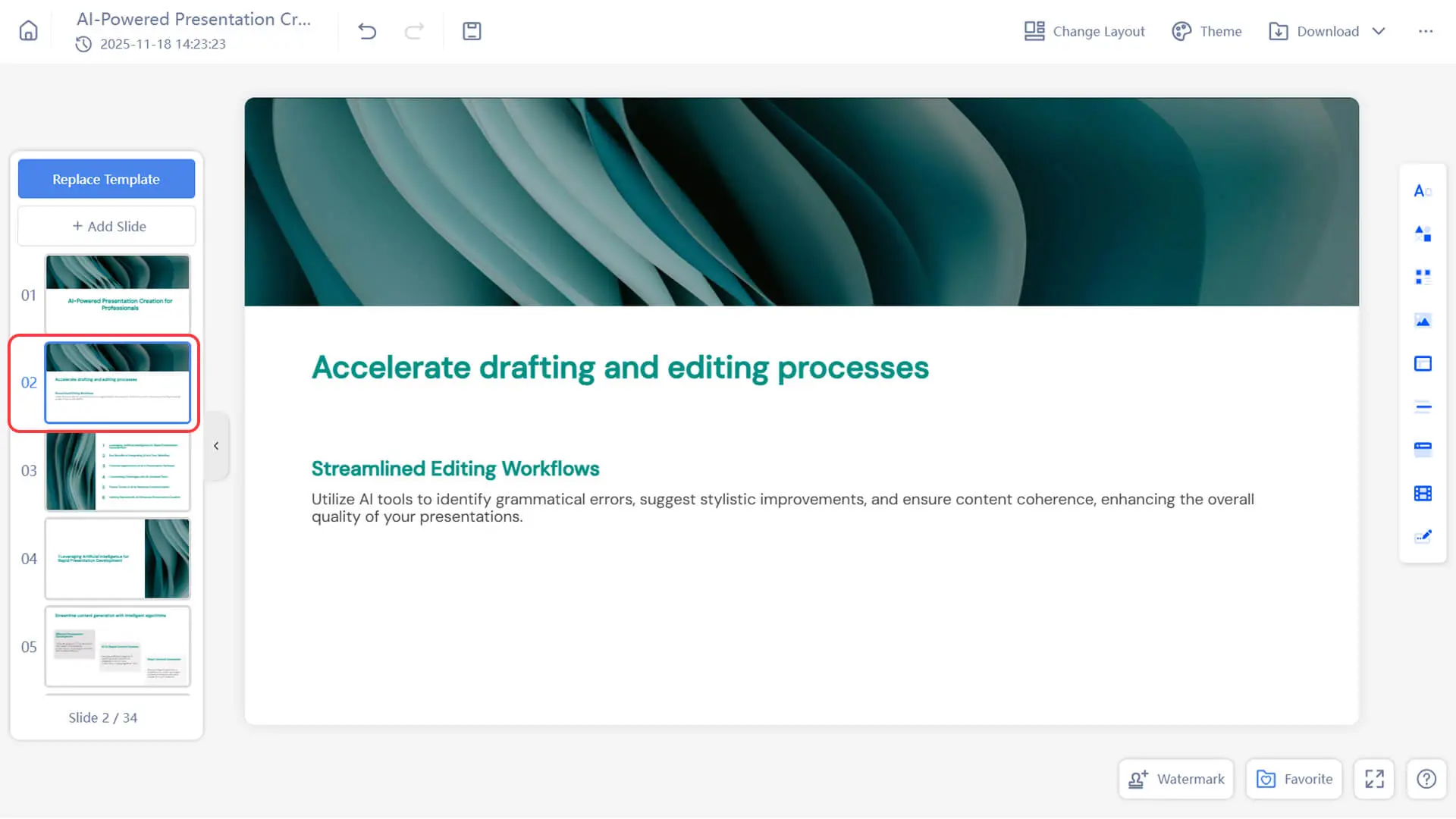
Task: Add a Watermark to the slide
Action: 1176,779
